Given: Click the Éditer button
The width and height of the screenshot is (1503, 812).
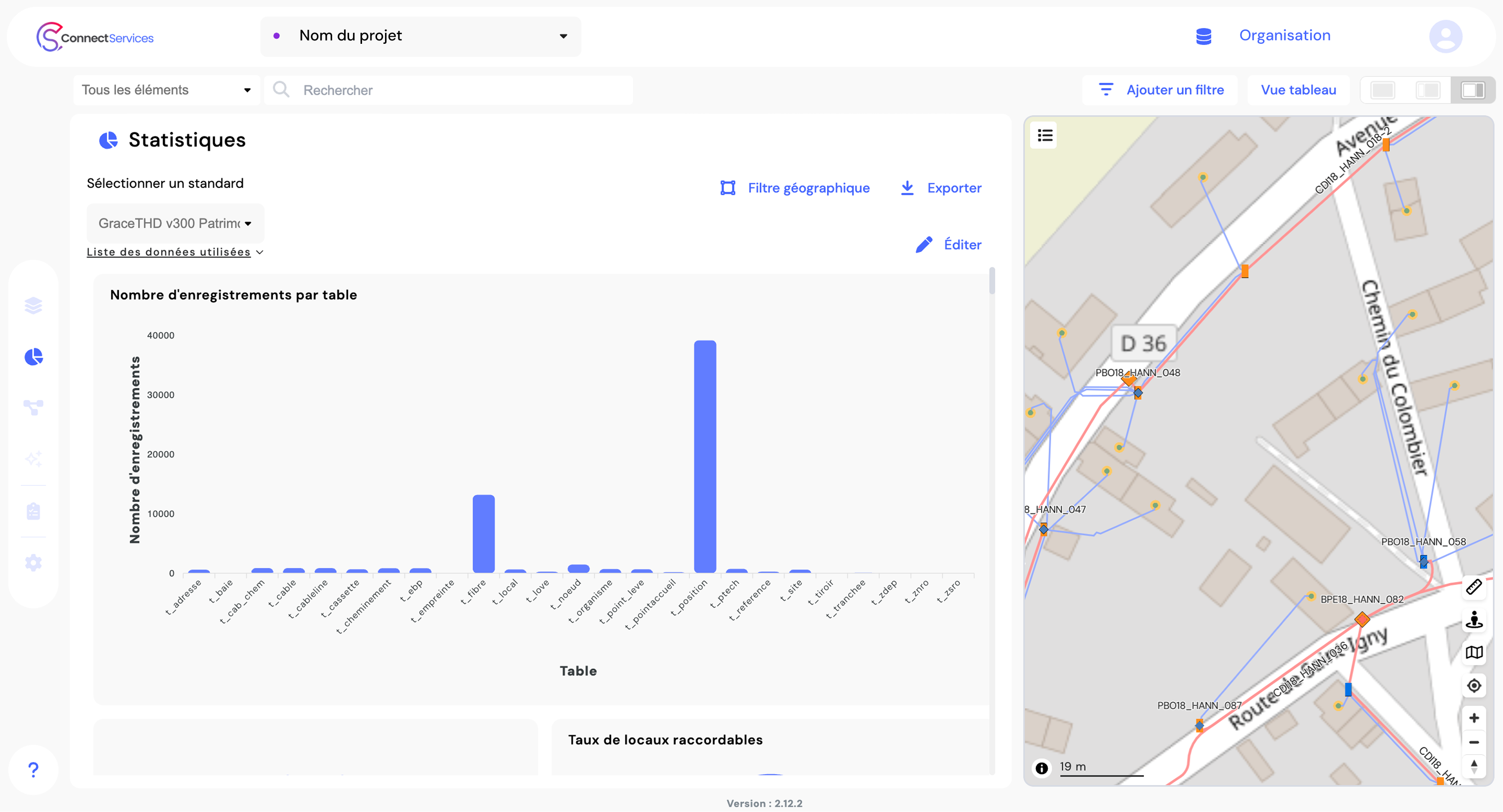Looking at the screenshot, I should click(949, 245).
